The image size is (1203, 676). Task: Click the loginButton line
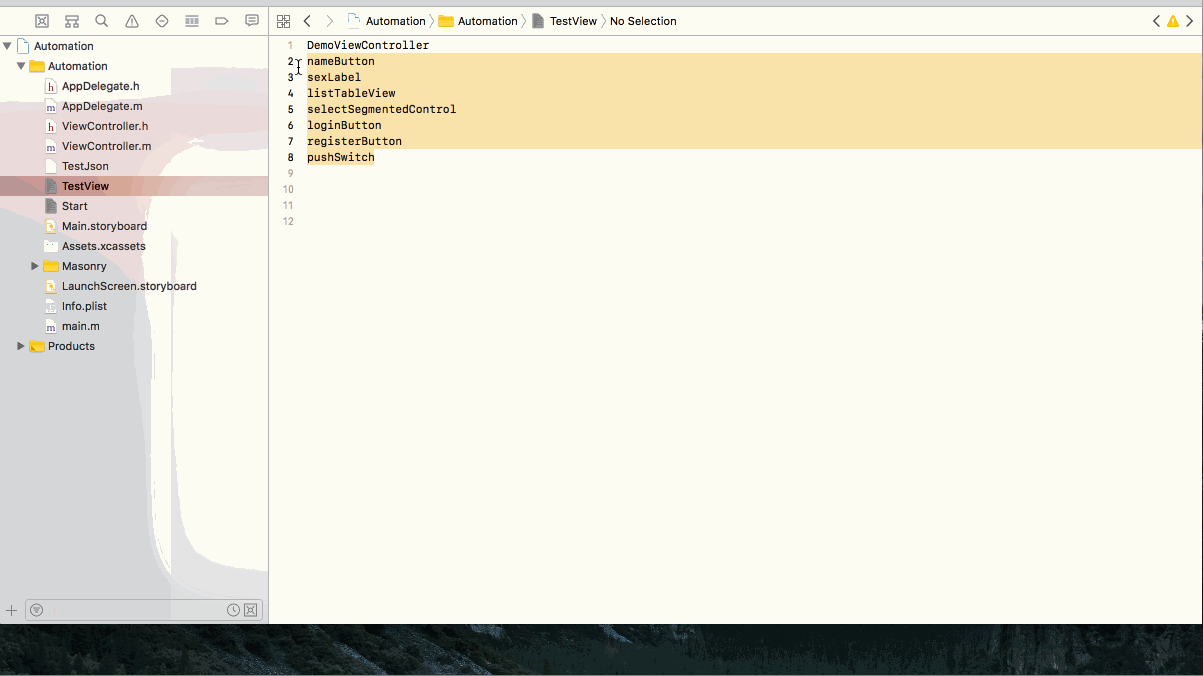pyautogui.click(x=344, y=125)
